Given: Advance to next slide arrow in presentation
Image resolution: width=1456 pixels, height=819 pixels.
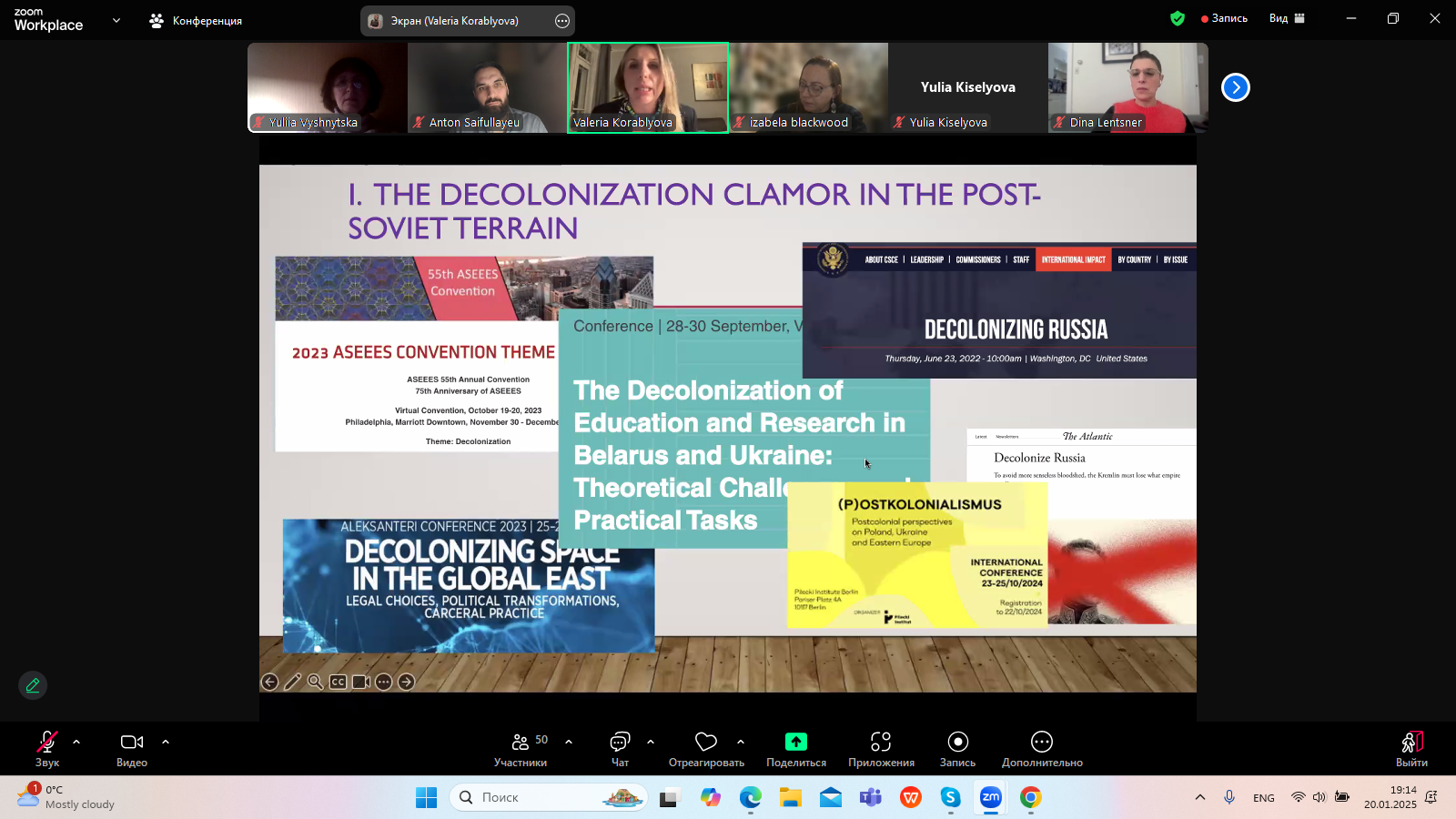Looking at the screenshot, I should tap(407, 682).
